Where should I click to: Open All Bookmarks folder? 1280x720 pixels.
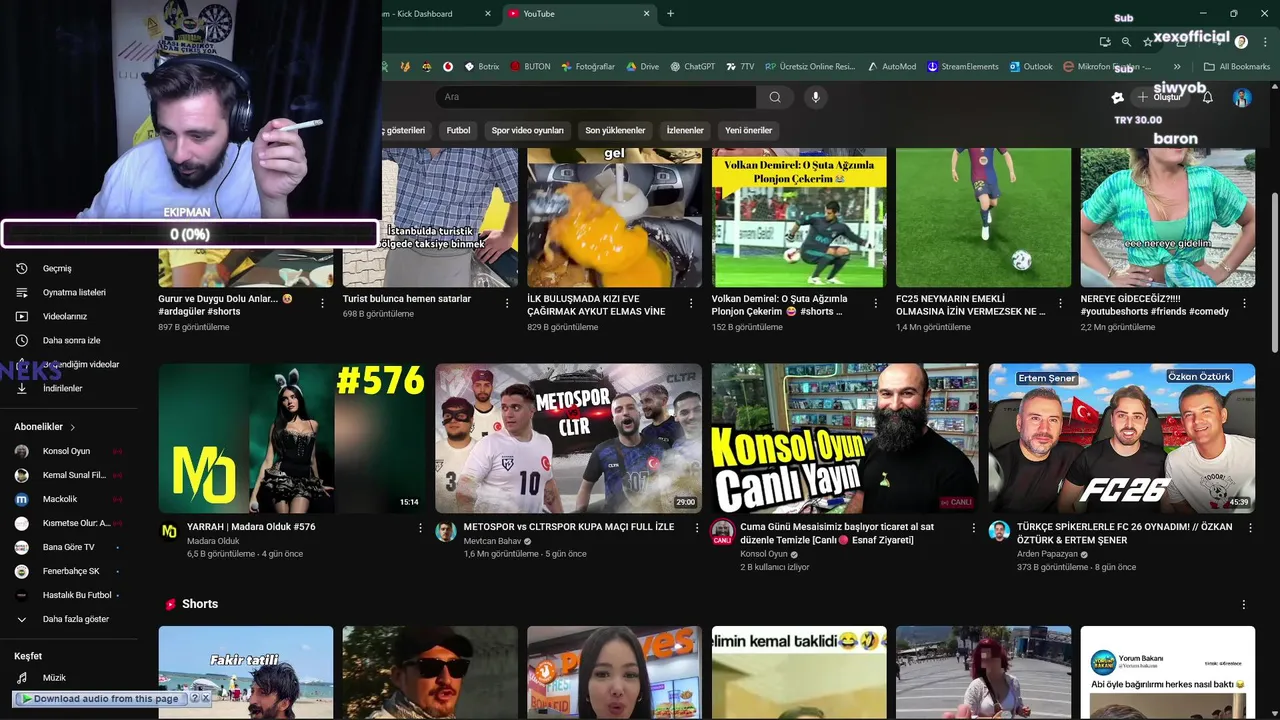pos(1237,67)
